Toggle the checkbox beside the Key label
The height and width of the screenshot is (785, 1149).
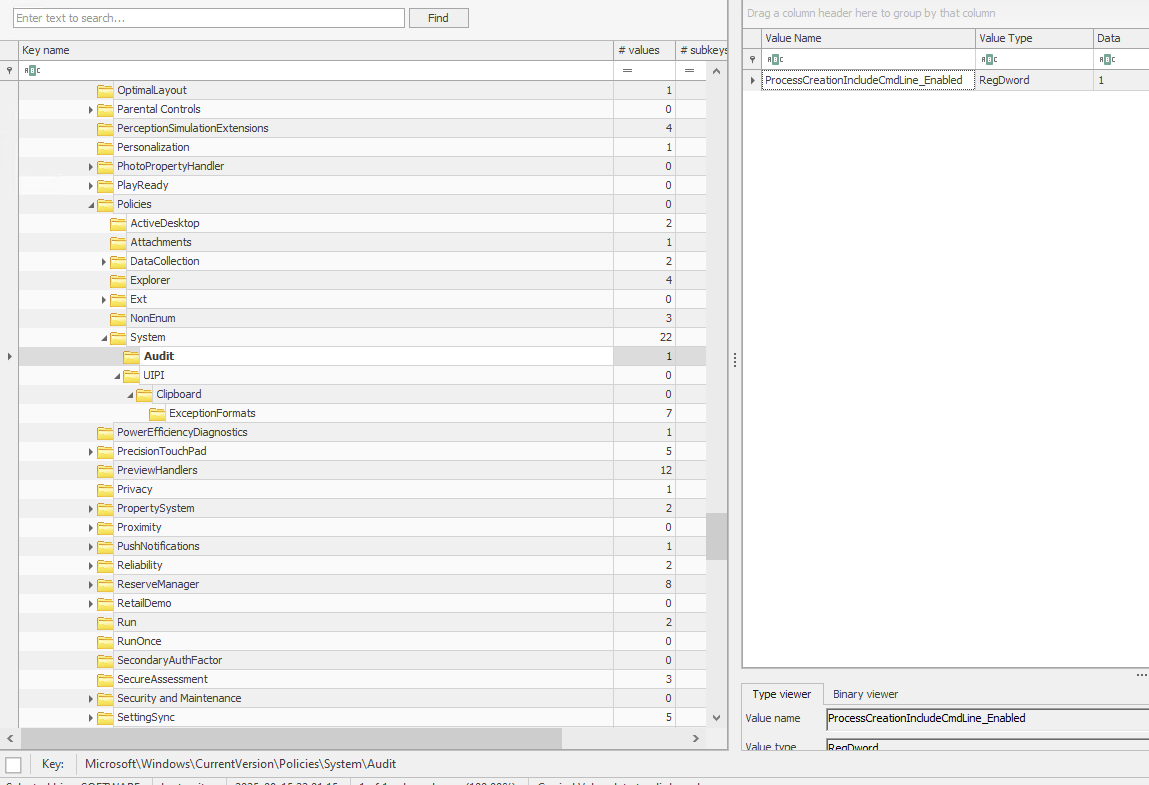[13, 764]
